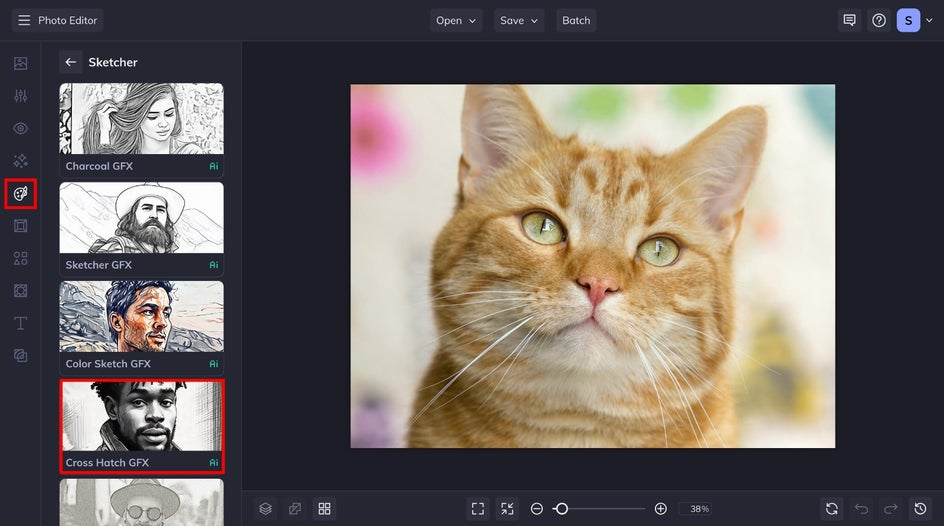
Task: Expand the Open dropdown menu
Action: [x=457, y=20]
